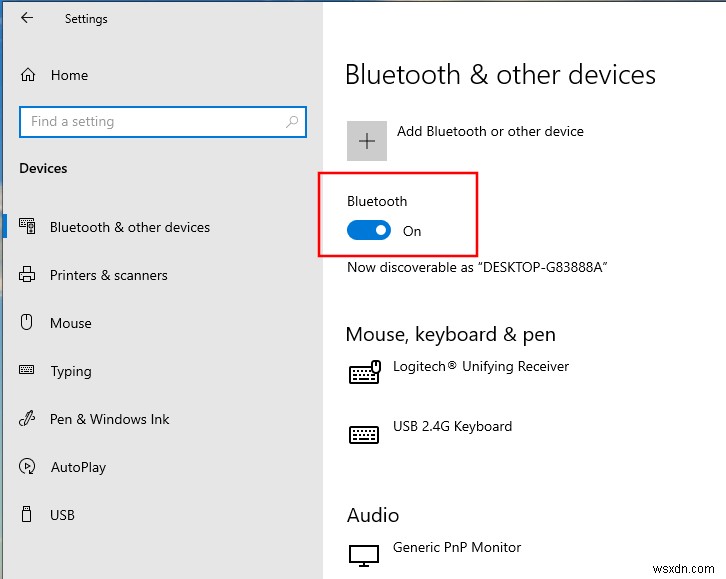Select Logitech Unifying Receiver device entry
This screenshot has height=579, width=726.
click(481, 366)
